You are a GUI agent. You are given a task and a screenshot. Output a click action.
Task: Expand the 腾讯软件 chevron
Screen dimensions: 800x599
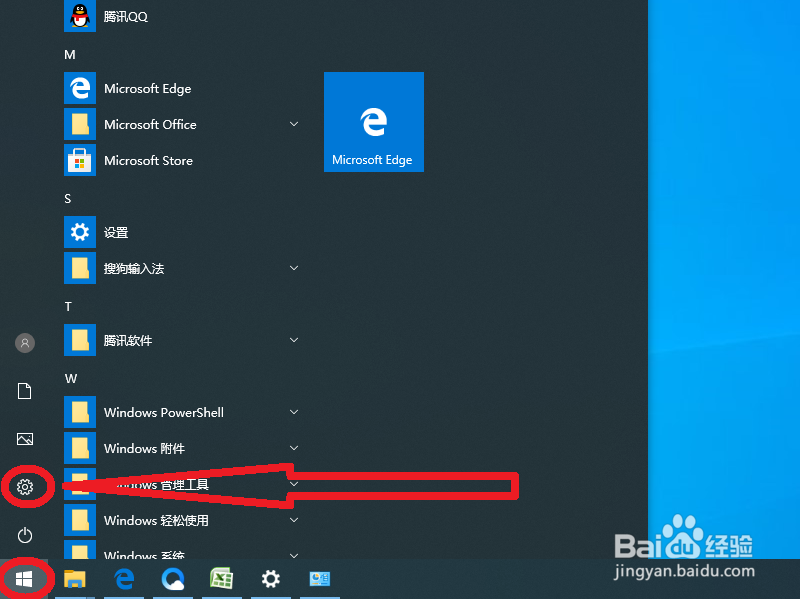(x=294, y=340)
